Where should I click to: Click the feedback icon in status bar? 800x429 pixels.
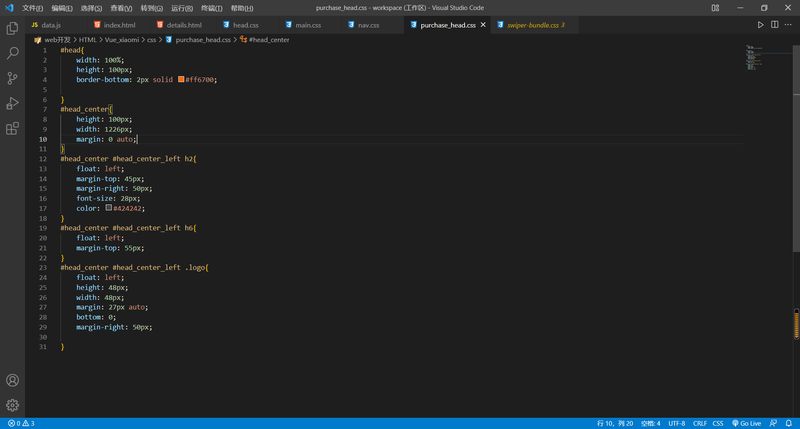[x=773, y=423]
